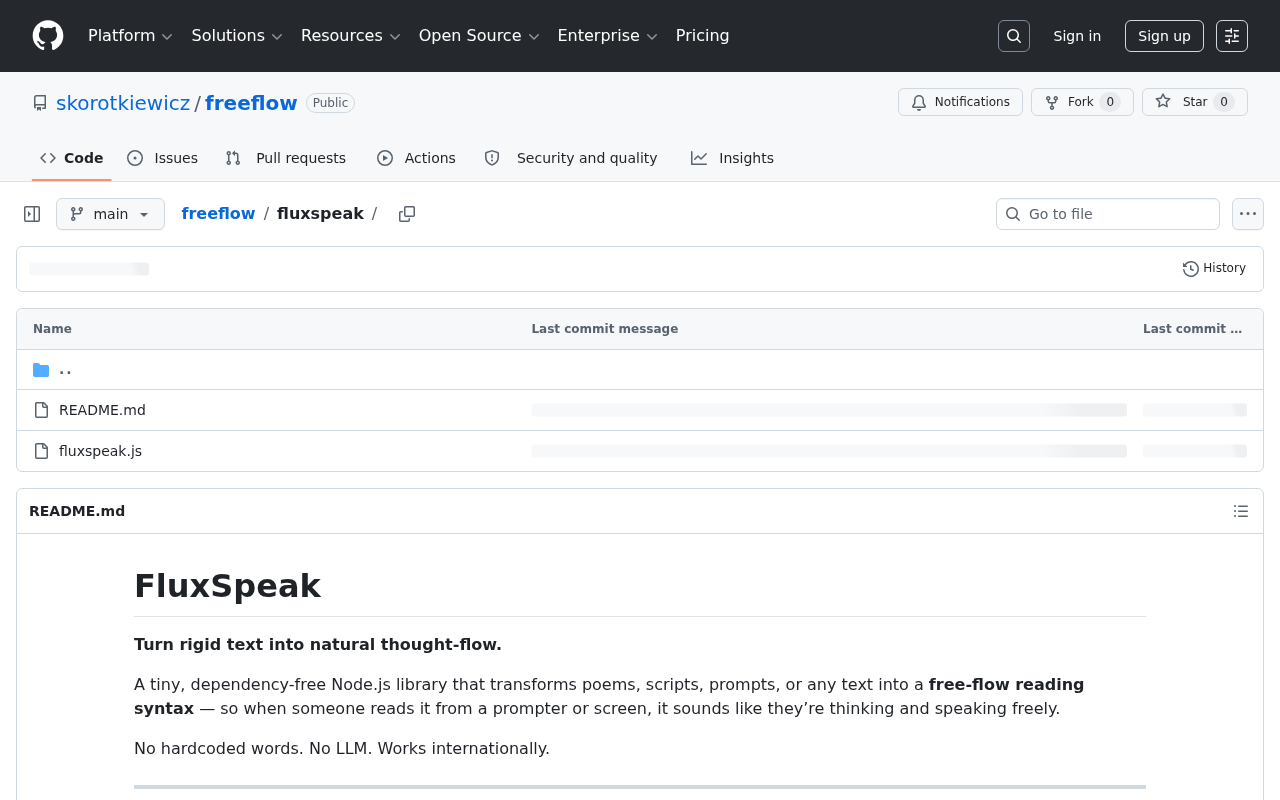This screenshot has height=800, width=1280.
Task: Click the Notifications button
Action: click(960, 102)
